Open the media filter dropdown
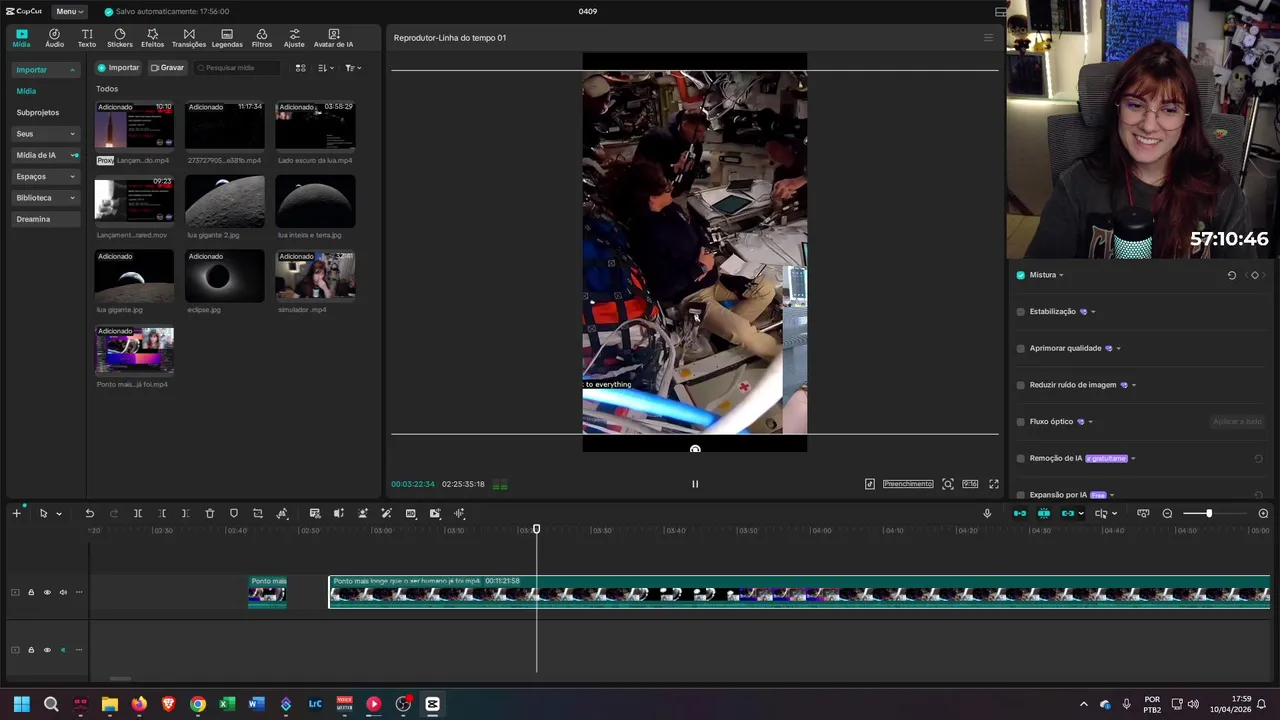The width and height of the screenshot is (1280, 720). tap(353, 68)
